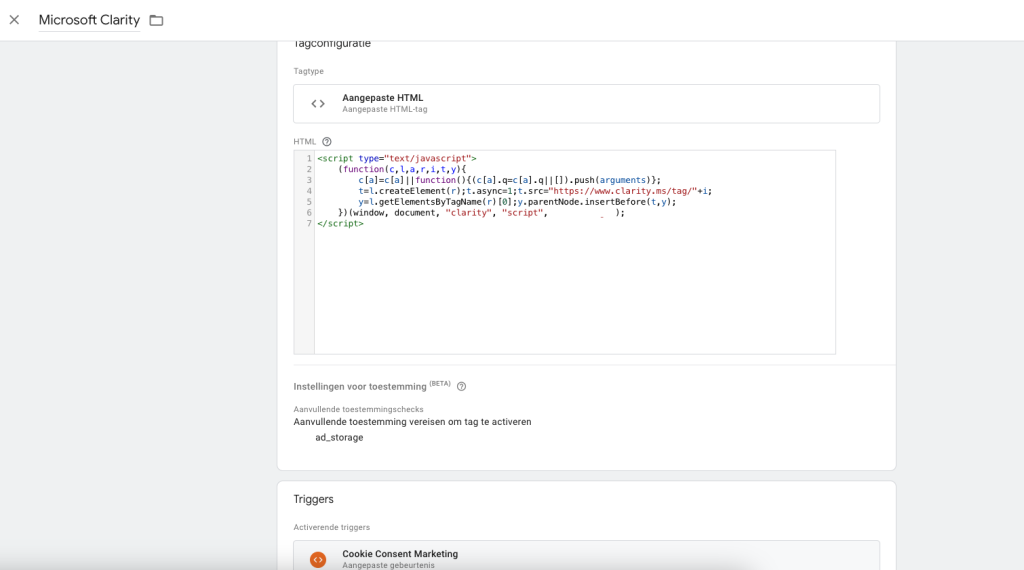Click the Aangepaste HTML tag type icon
The height and width of the screenshot is (570, 1024).
318,104
